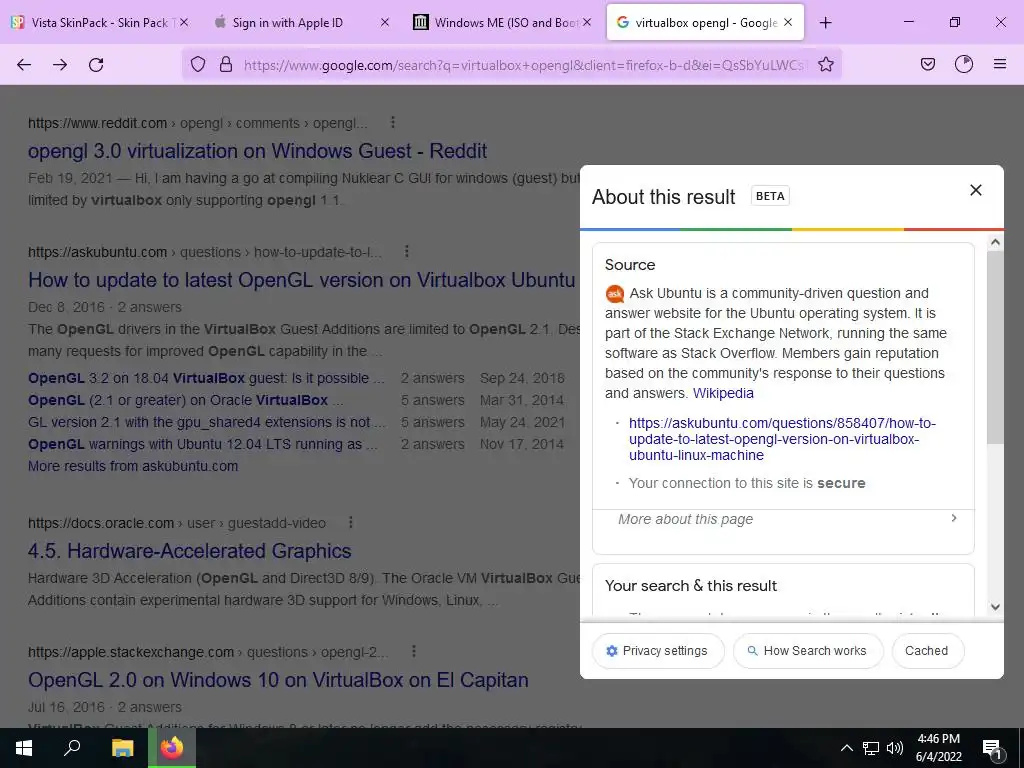Open the volume speaker tray icon
Image resolution: width=1024 pixels, height=768 pixels.
pyautogui.click(x=895, y=748)
